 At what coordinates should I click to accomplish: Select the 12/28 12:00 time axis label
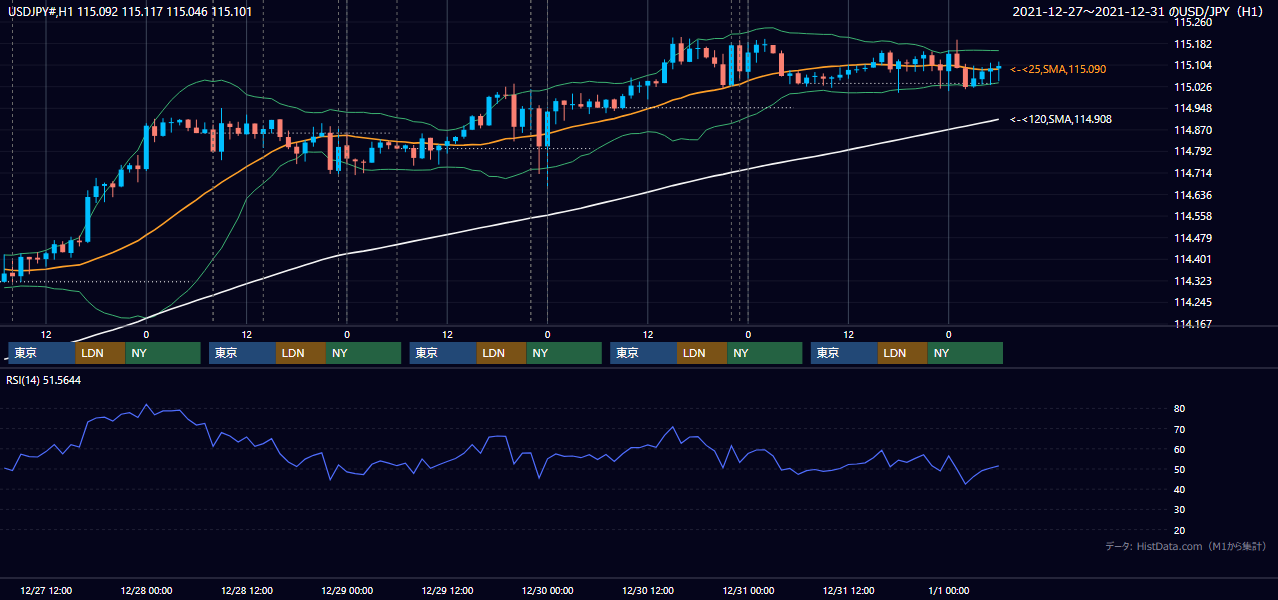click(246, 590)
